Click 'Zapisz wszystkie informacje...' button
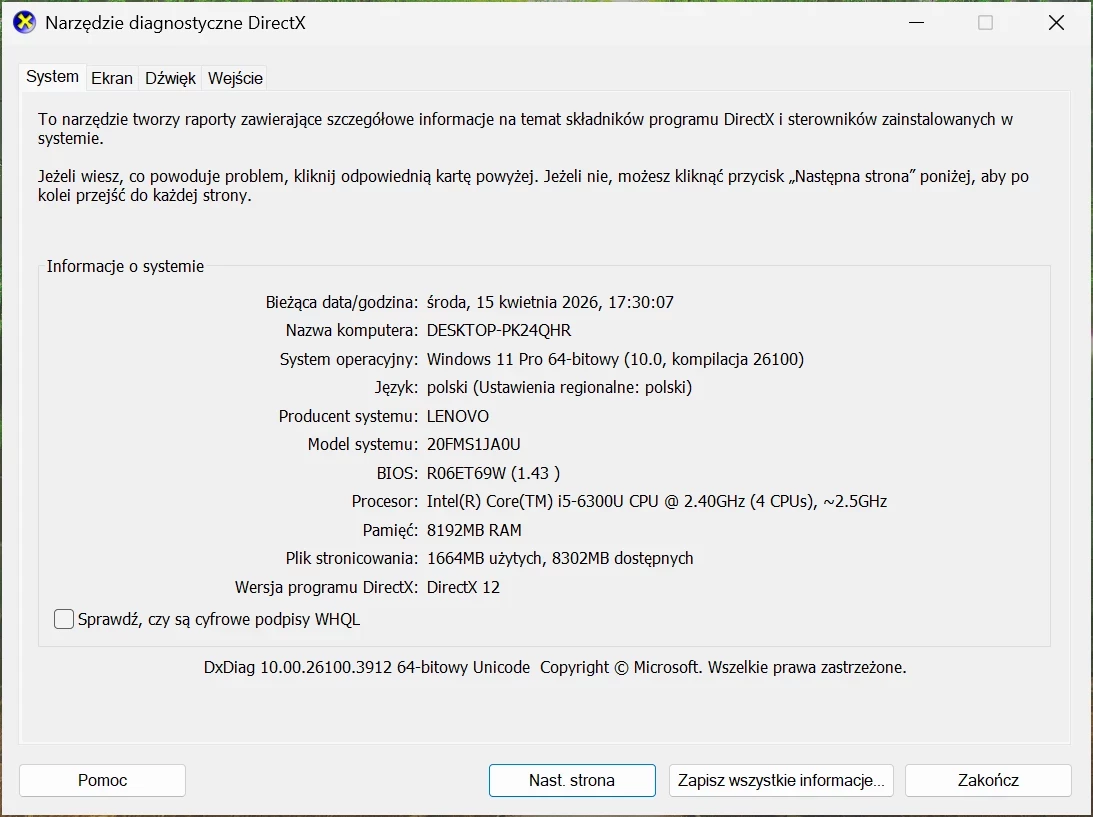The image size is (1093, 817). (781, 780)
